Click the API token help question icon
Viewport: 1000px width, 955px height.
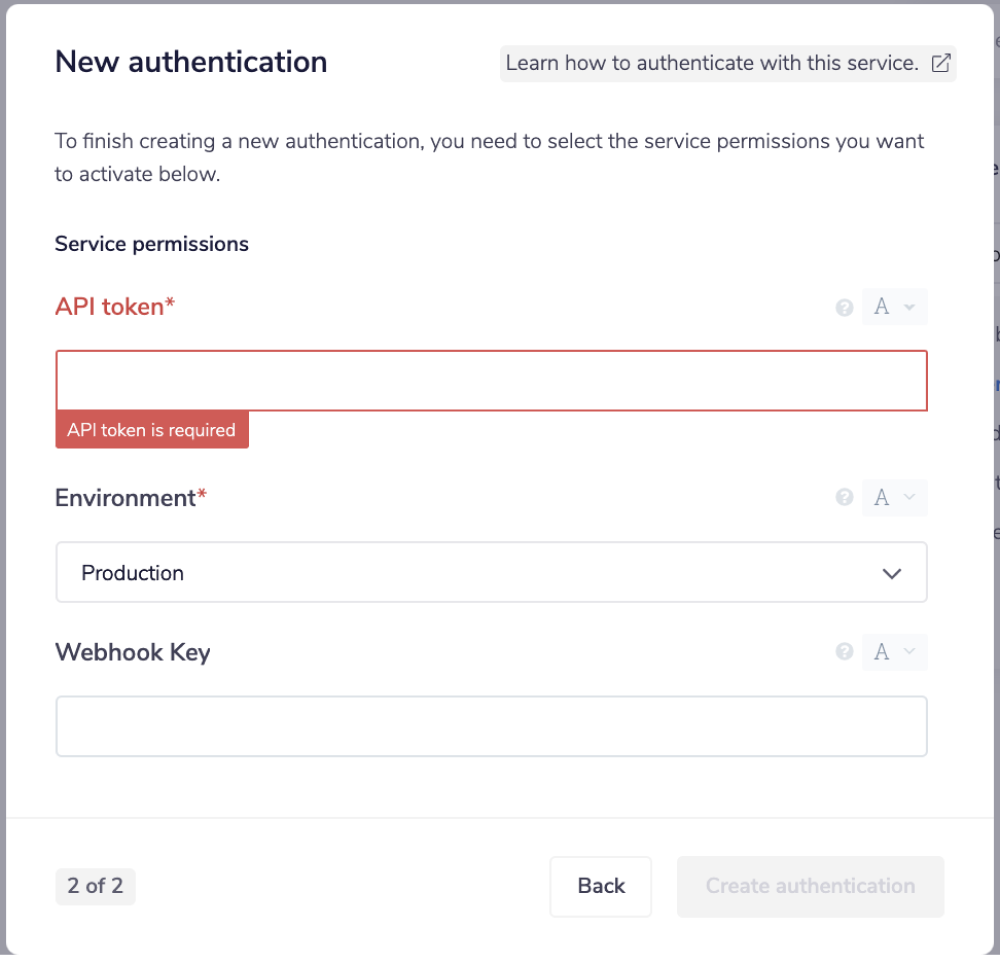[844, 307]
